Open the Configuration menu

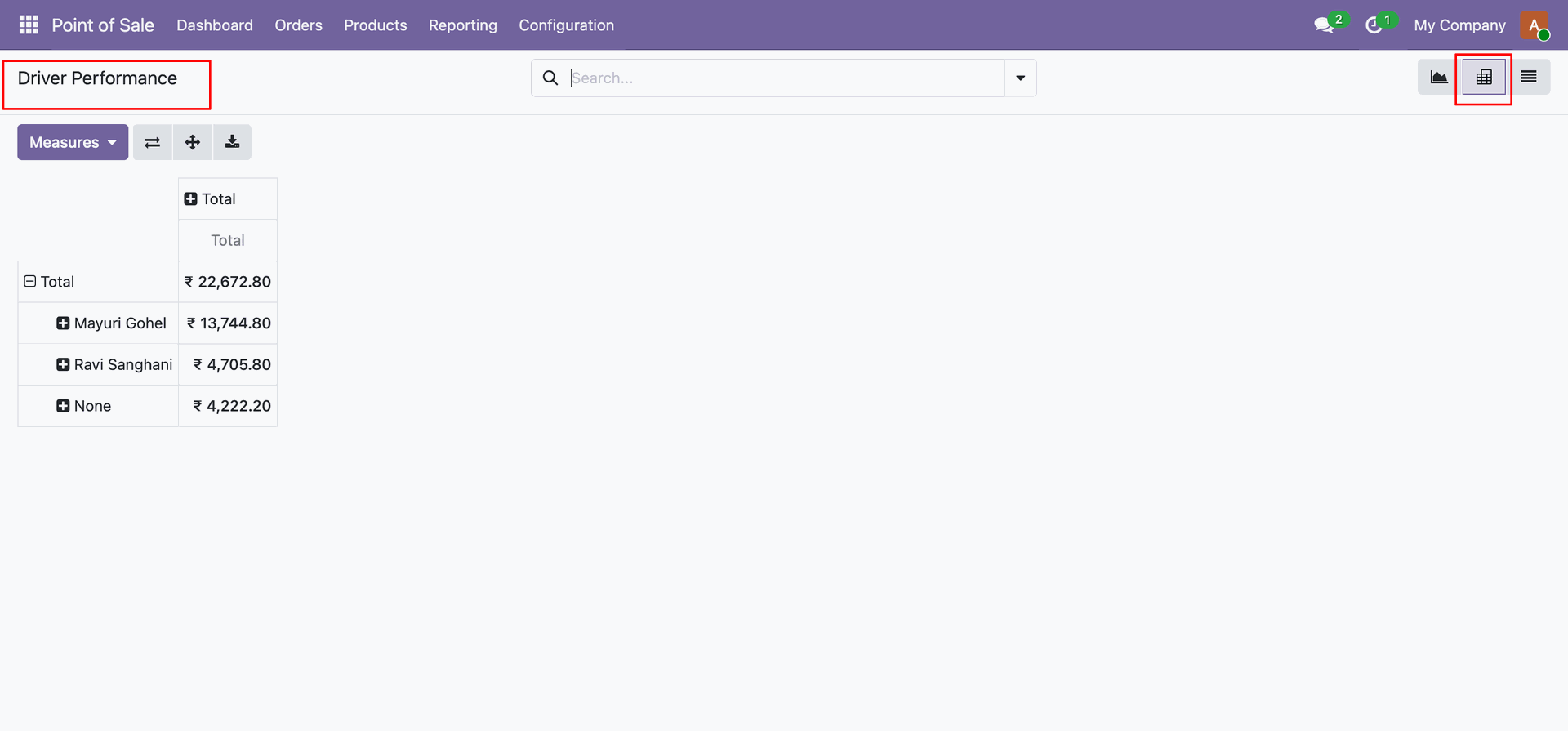567,25
